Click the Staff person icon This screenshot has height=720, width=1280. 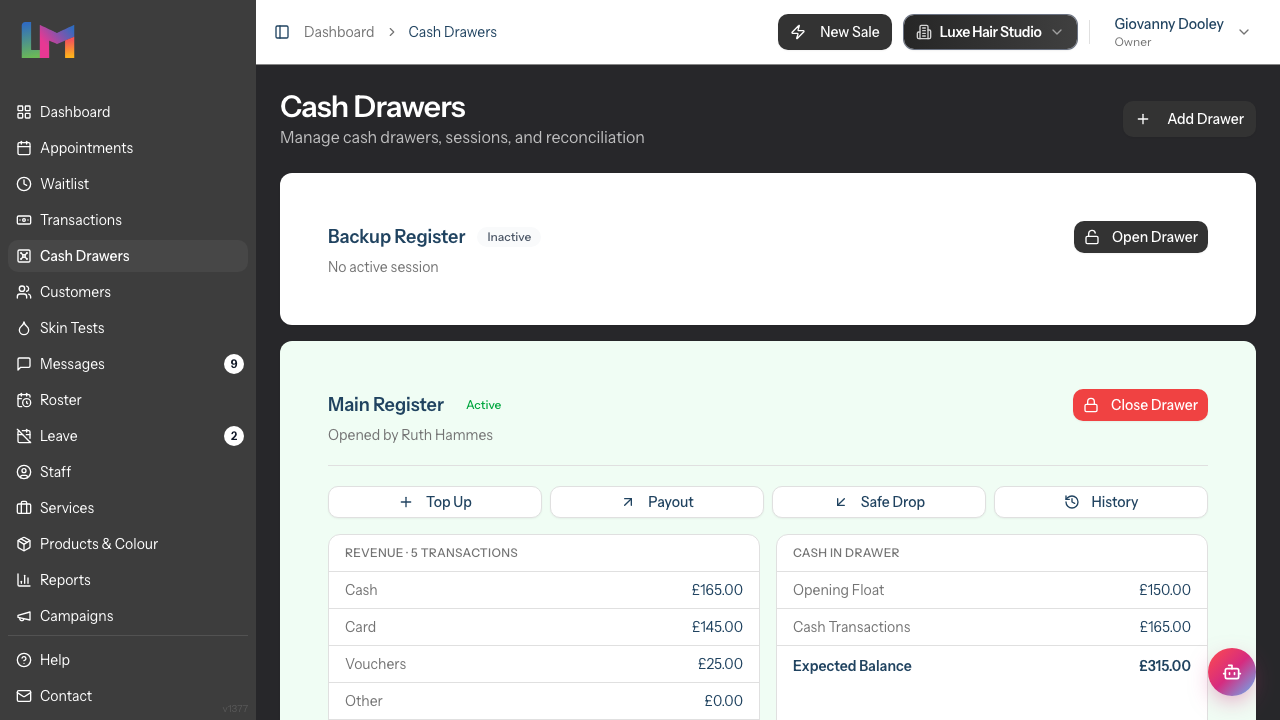[x=24, y=472]
